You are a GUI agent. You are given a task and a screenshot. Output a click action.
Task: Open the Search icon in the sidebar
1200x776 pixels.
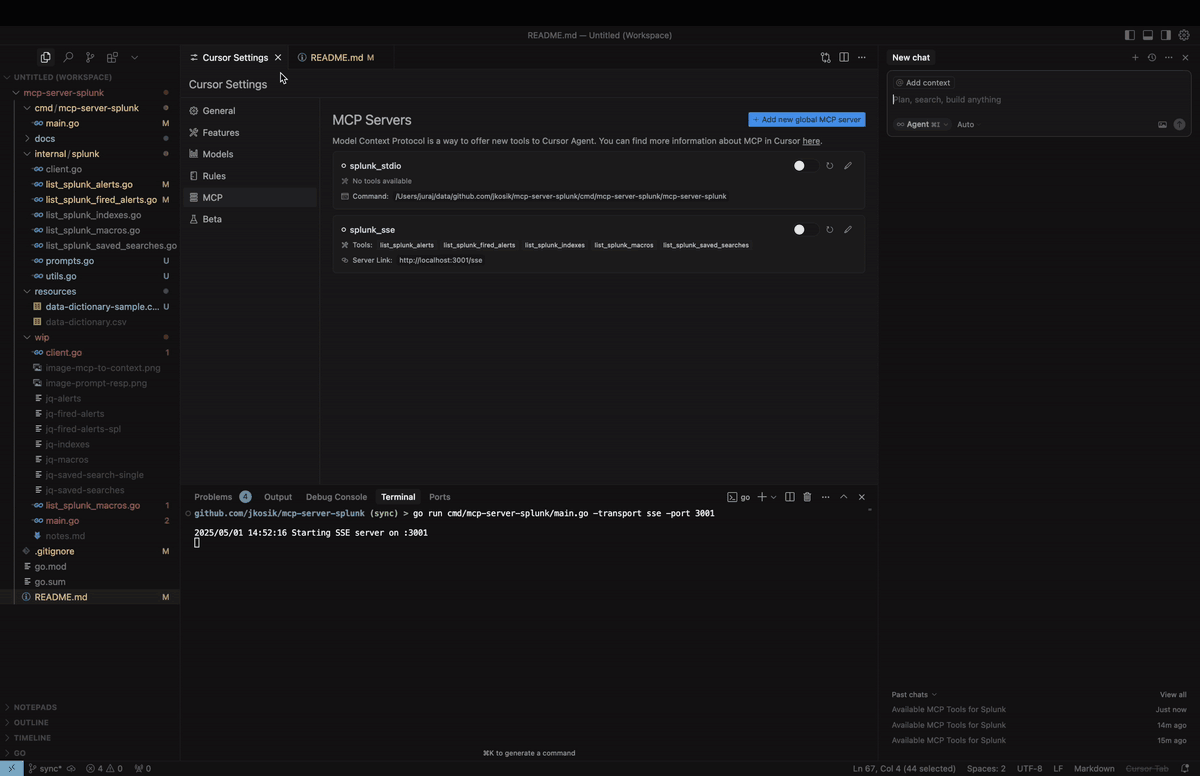tap(67, 57)
